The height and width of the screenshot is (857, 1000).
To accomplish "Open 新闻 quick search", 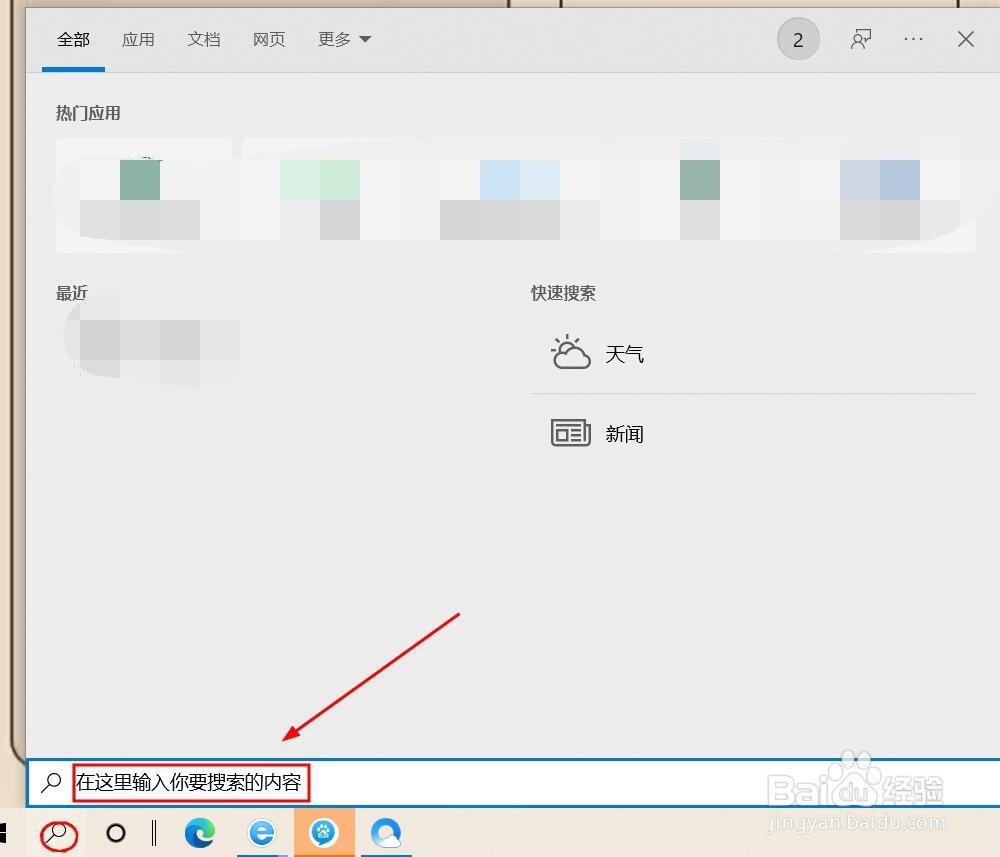I will (x=753, y=434).
